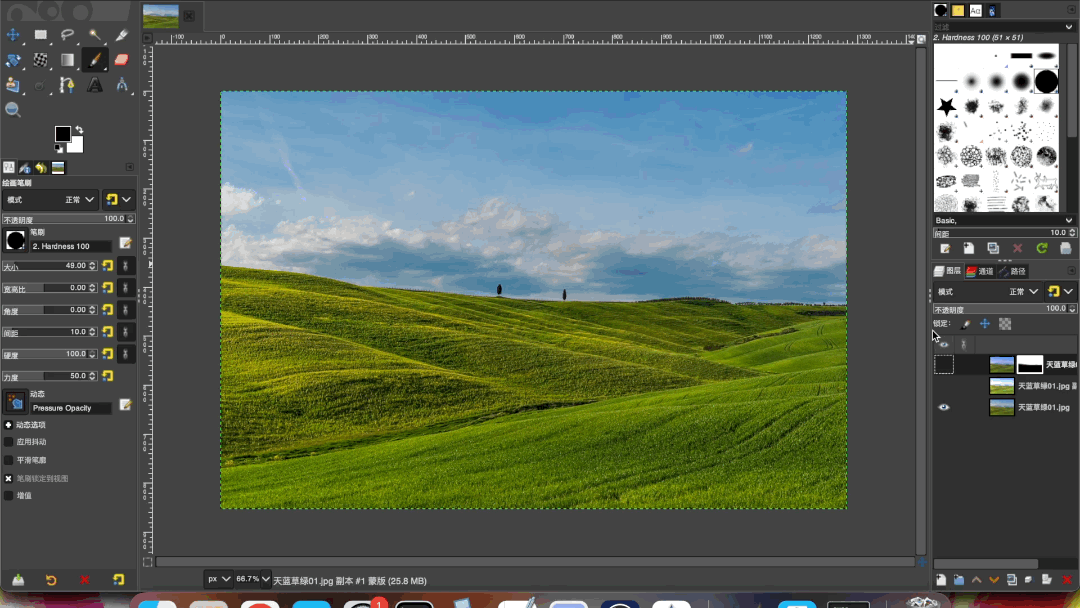Select the Eraser tool

coord(122,60)
